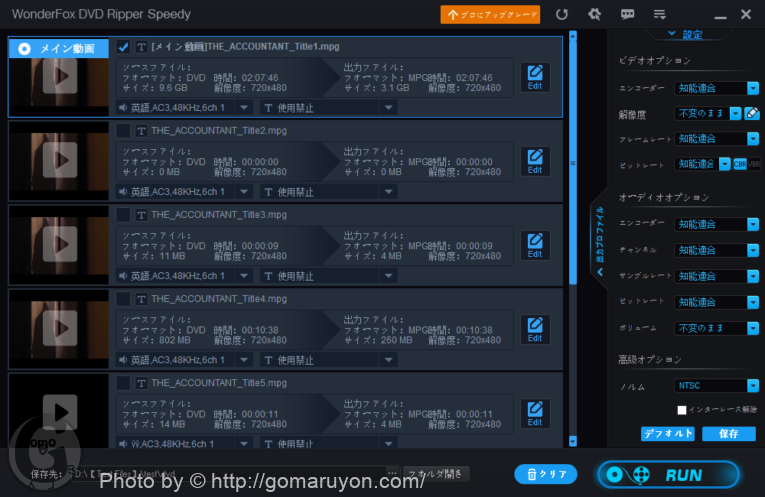
Task: Click Edit icon for THE_ACCOUNTANT_Title2.mpg
Action: click(x=535, y=161)
